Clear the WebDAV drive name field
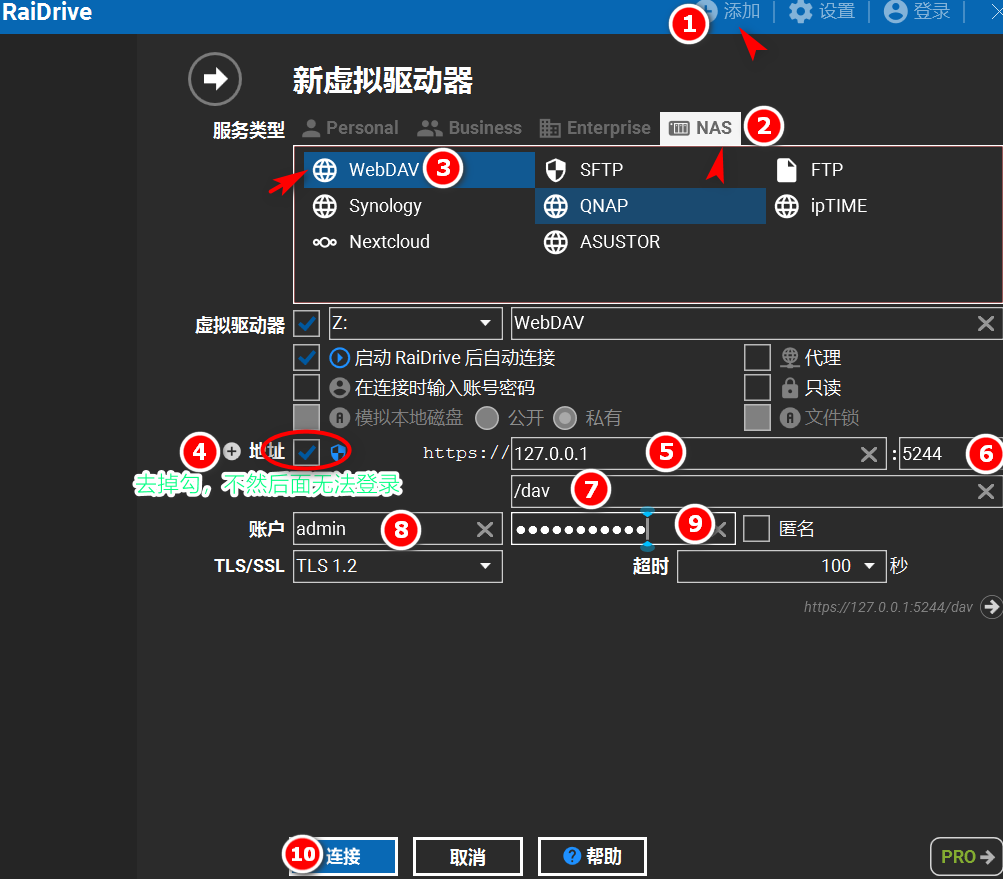Viewport: 1003px width, 879px height. pyautogui.click(x=986, y=323)
